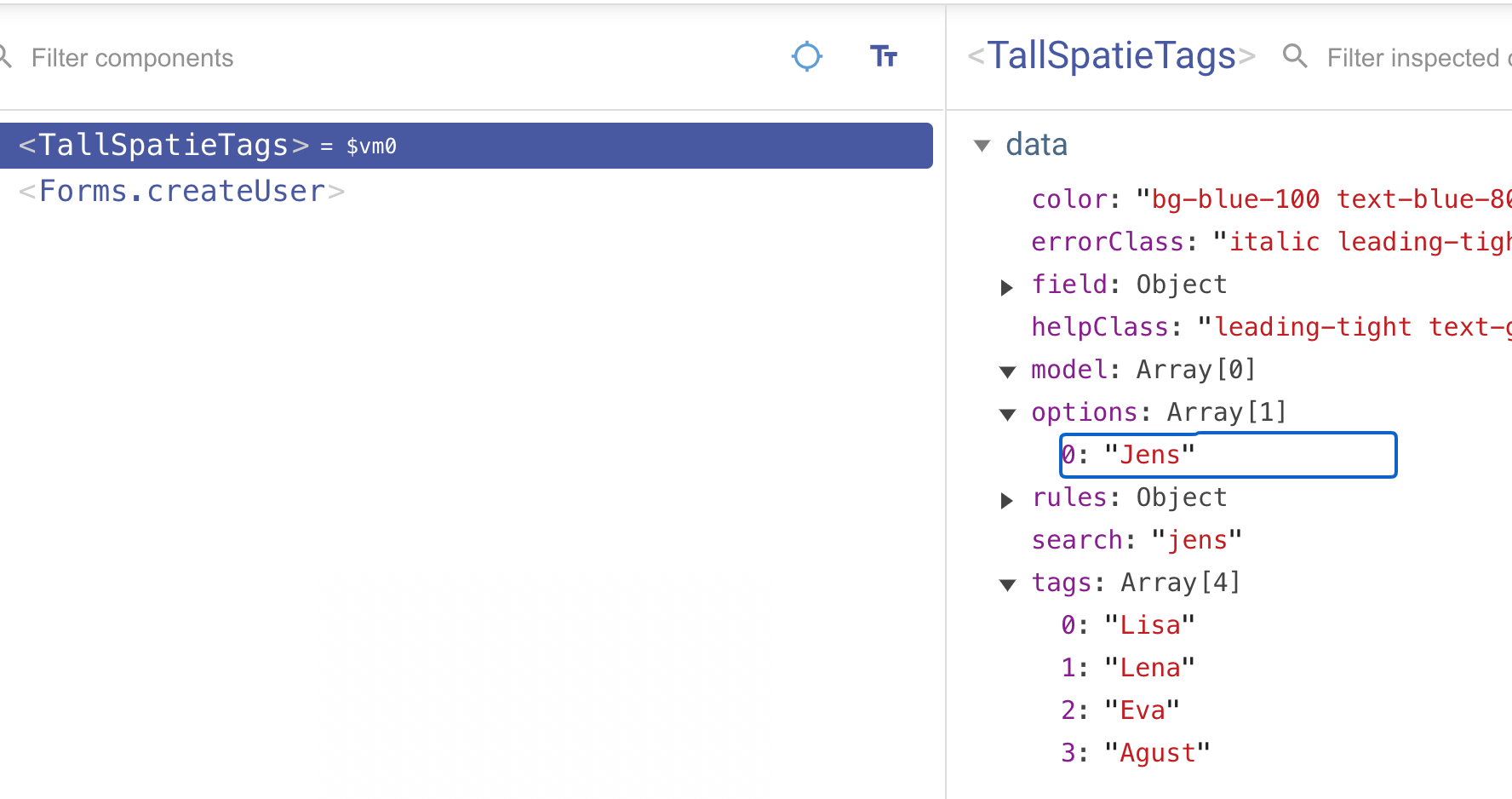Viewport: 1512px width, 799px height.
Task: Click the data section heading
Action: click(1036, 145)
